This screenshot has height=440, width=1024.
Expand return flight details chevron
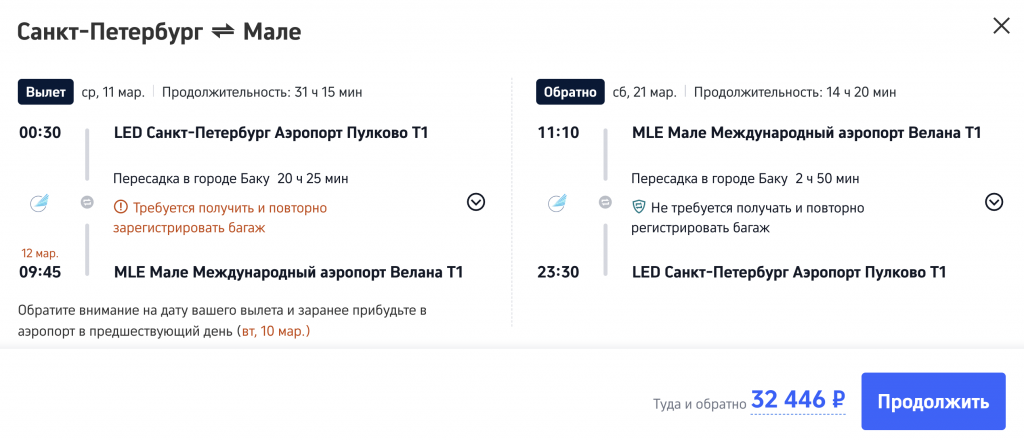(x=994, y=202)
